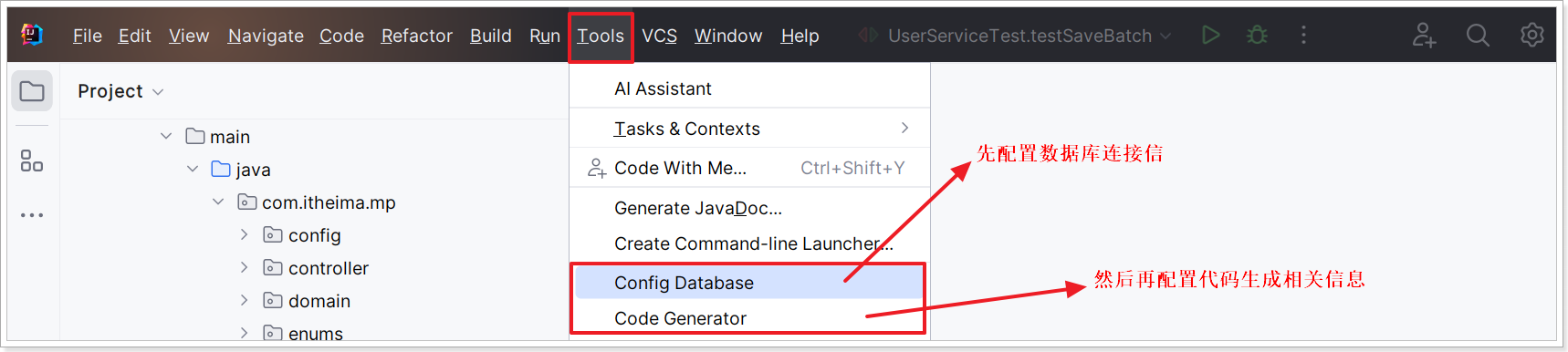Expand the controller package
1568x352 pixels.
[x=244, y=267]
